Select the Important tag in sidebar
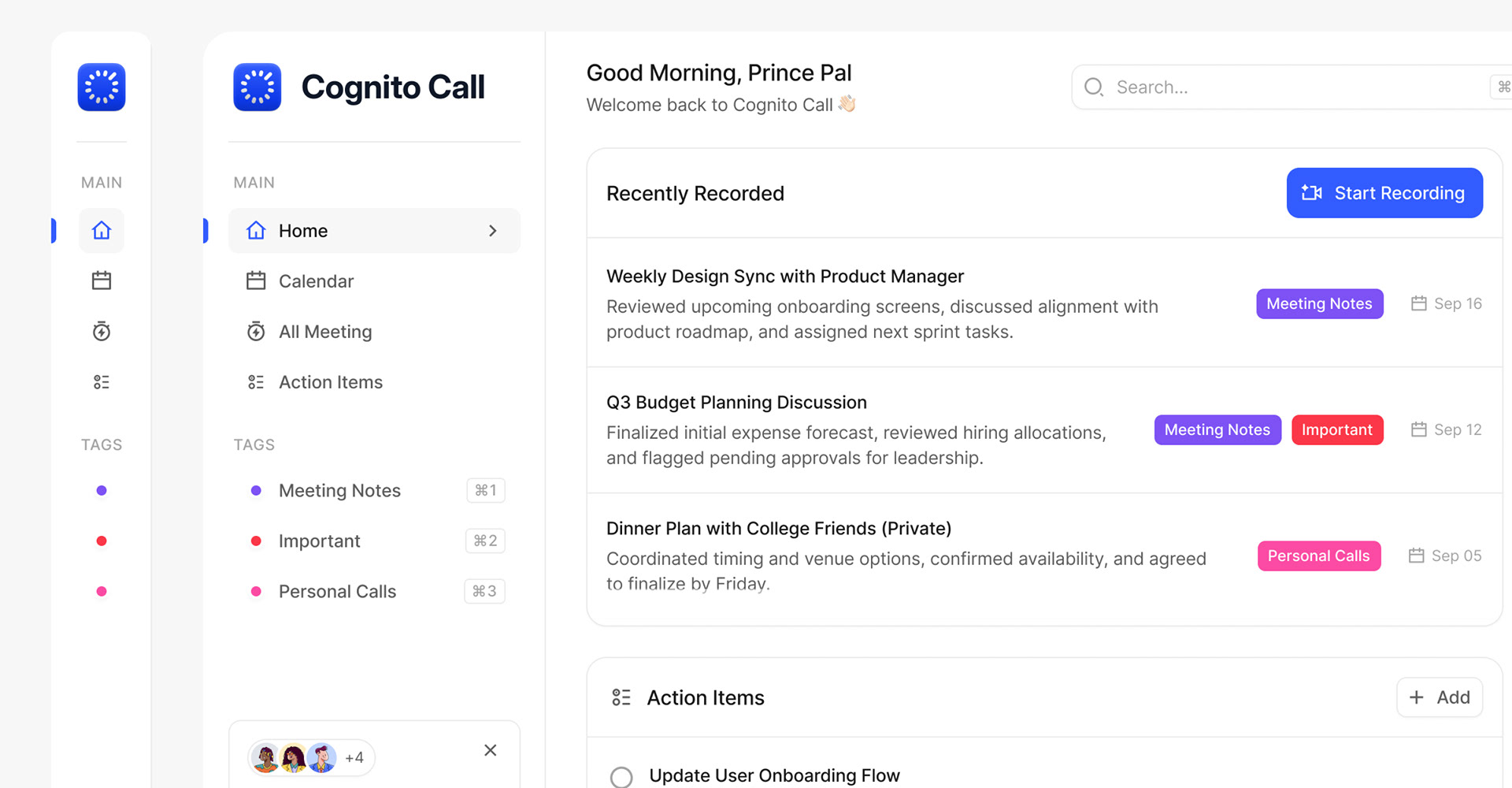 click(x=319, y=541)
